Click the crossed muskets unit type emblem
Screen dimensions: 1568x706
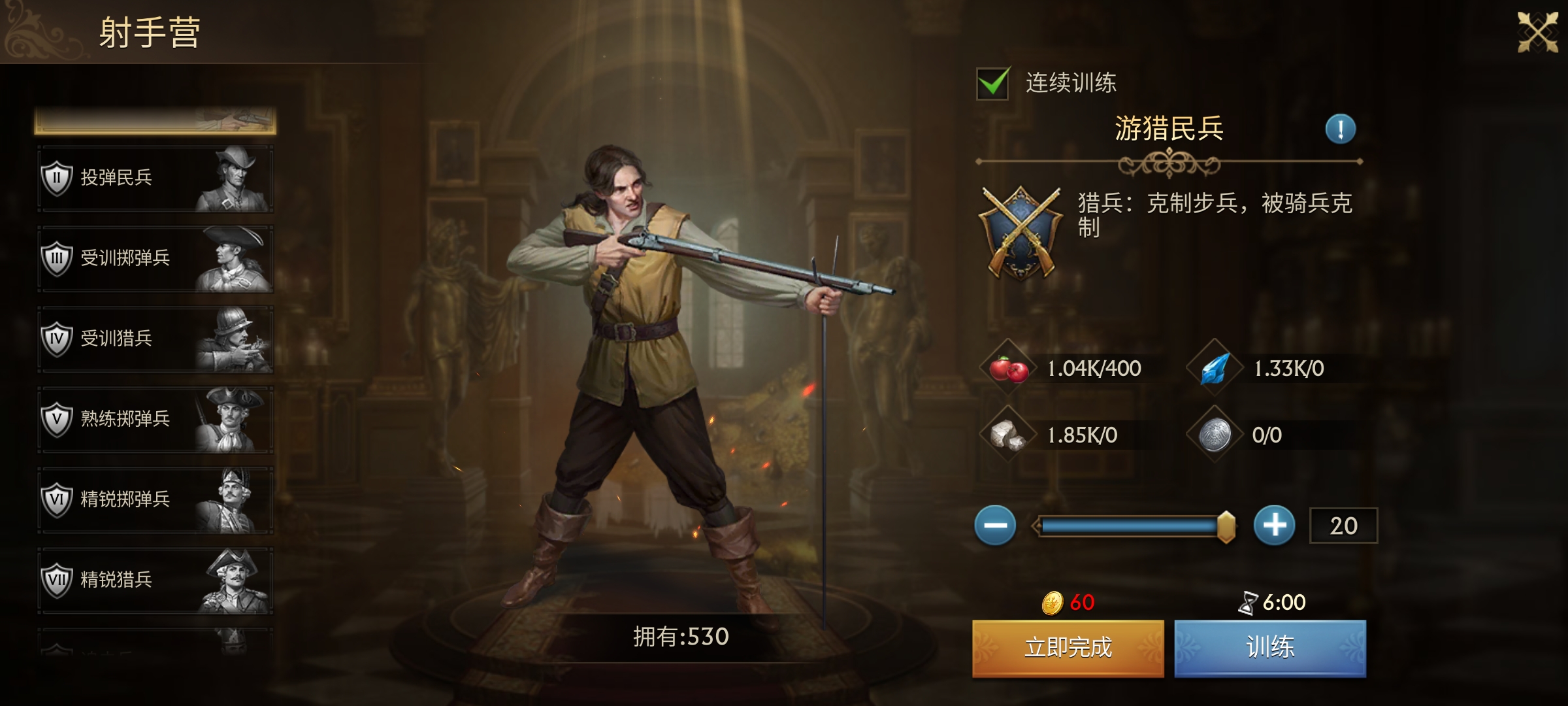(x=1021, y=233)
